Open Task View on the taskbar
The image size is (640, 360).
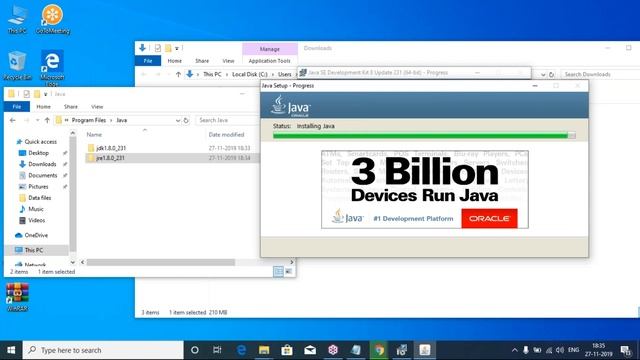[217, 350]
